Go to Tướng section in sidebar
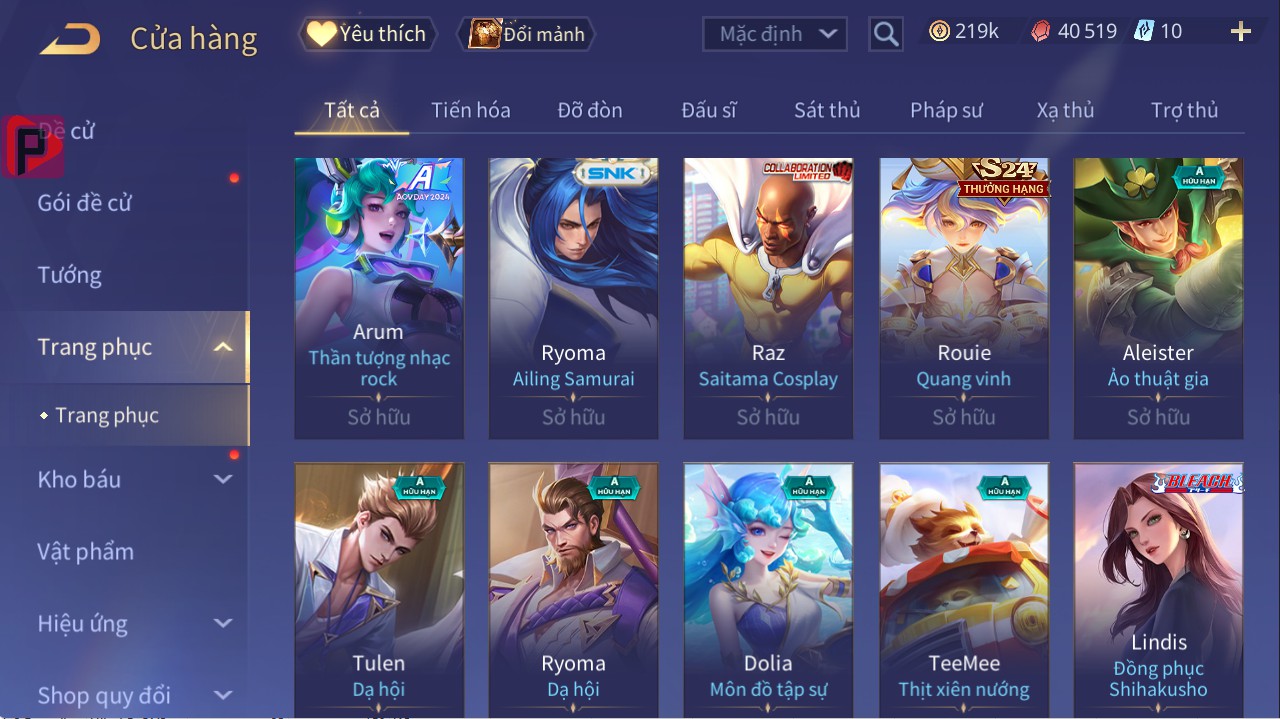1280x719 pixels. coord(70,275)
